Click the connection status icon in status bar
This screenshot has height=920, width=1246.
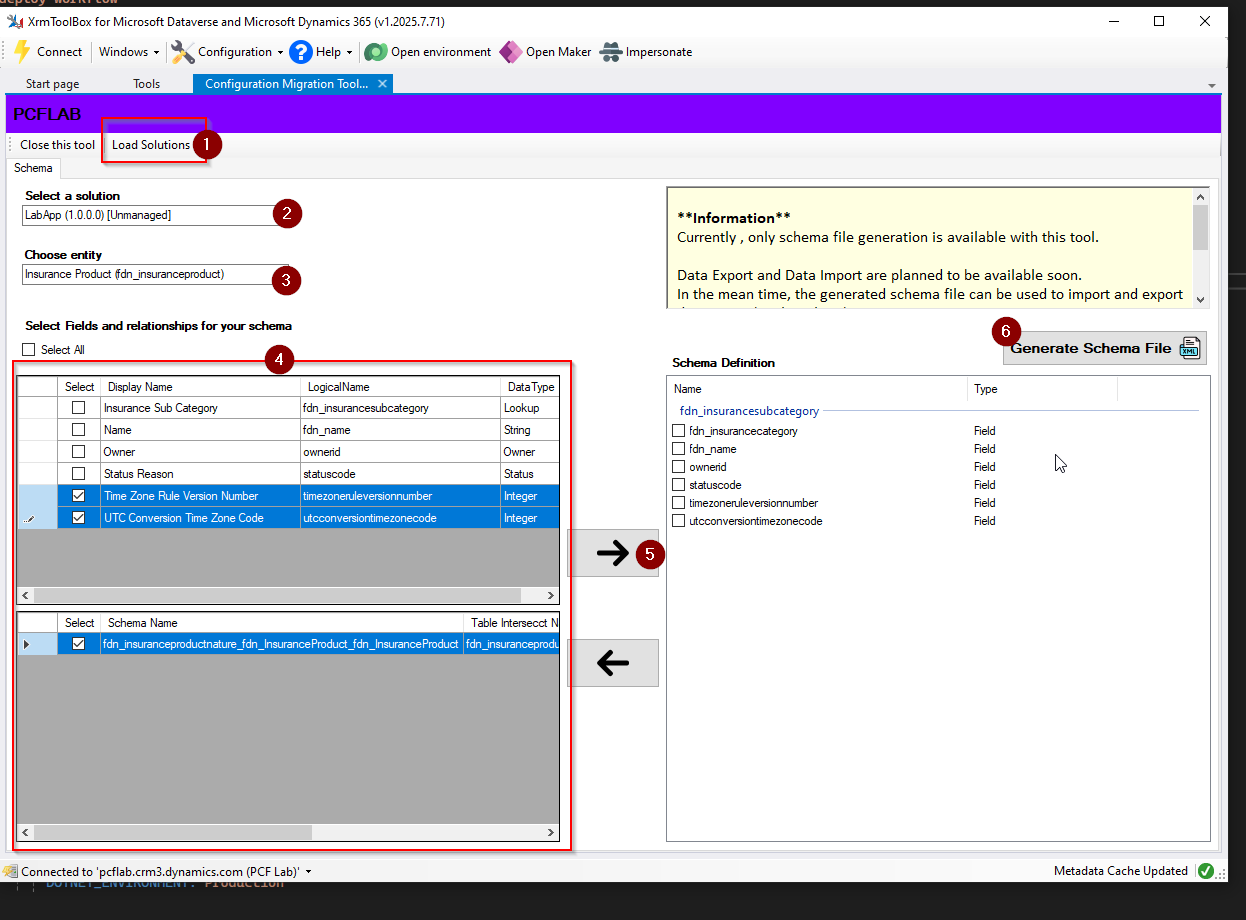click(x=10, y=871)
